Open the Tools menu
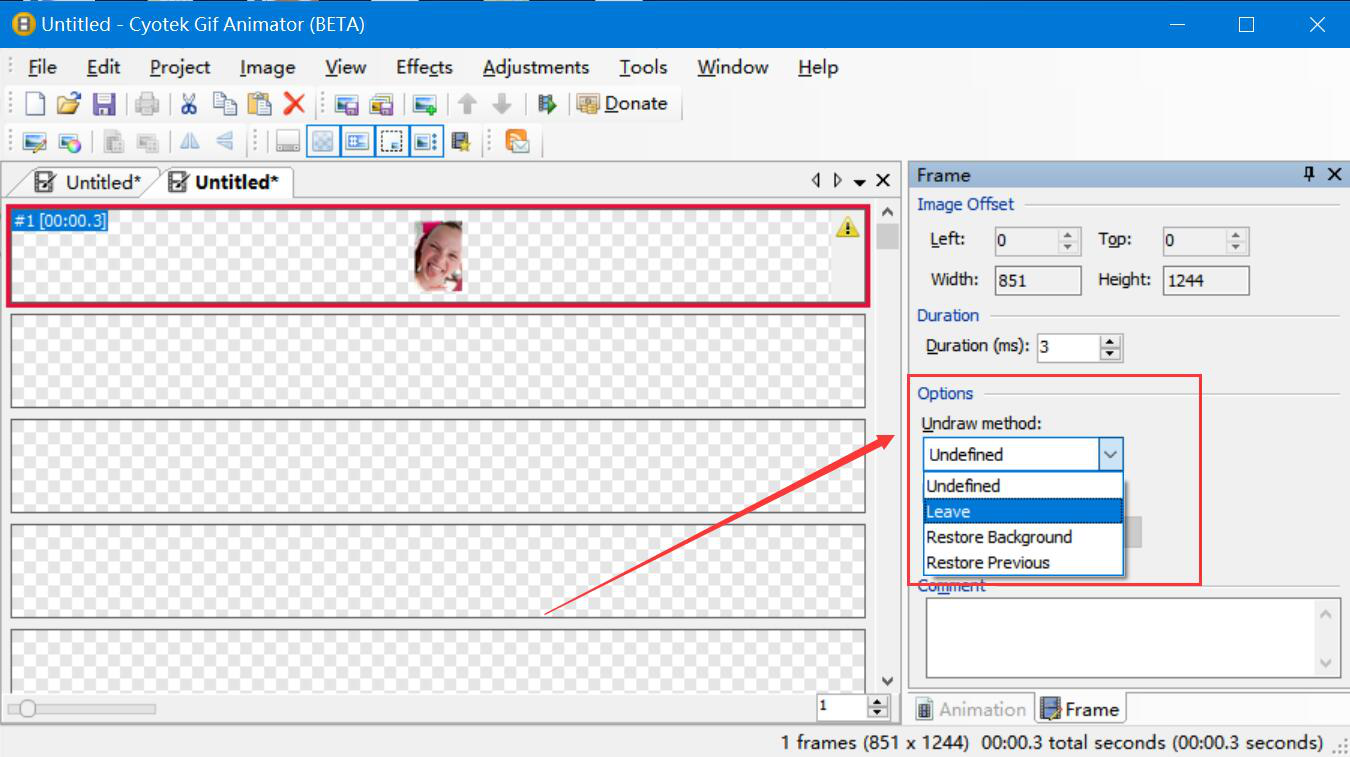Image resolution: width=1350 pixels, height=757 pixels. pos(643,67)
